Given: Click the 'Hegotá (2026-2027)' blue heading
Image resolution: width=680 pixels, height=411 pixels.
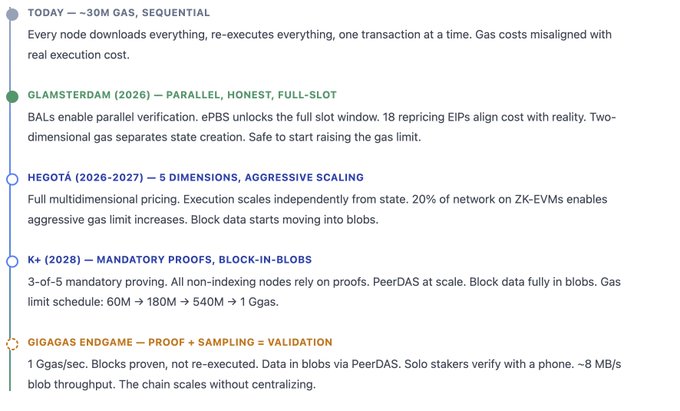Looking at the screenshot, I should (84, 178).
